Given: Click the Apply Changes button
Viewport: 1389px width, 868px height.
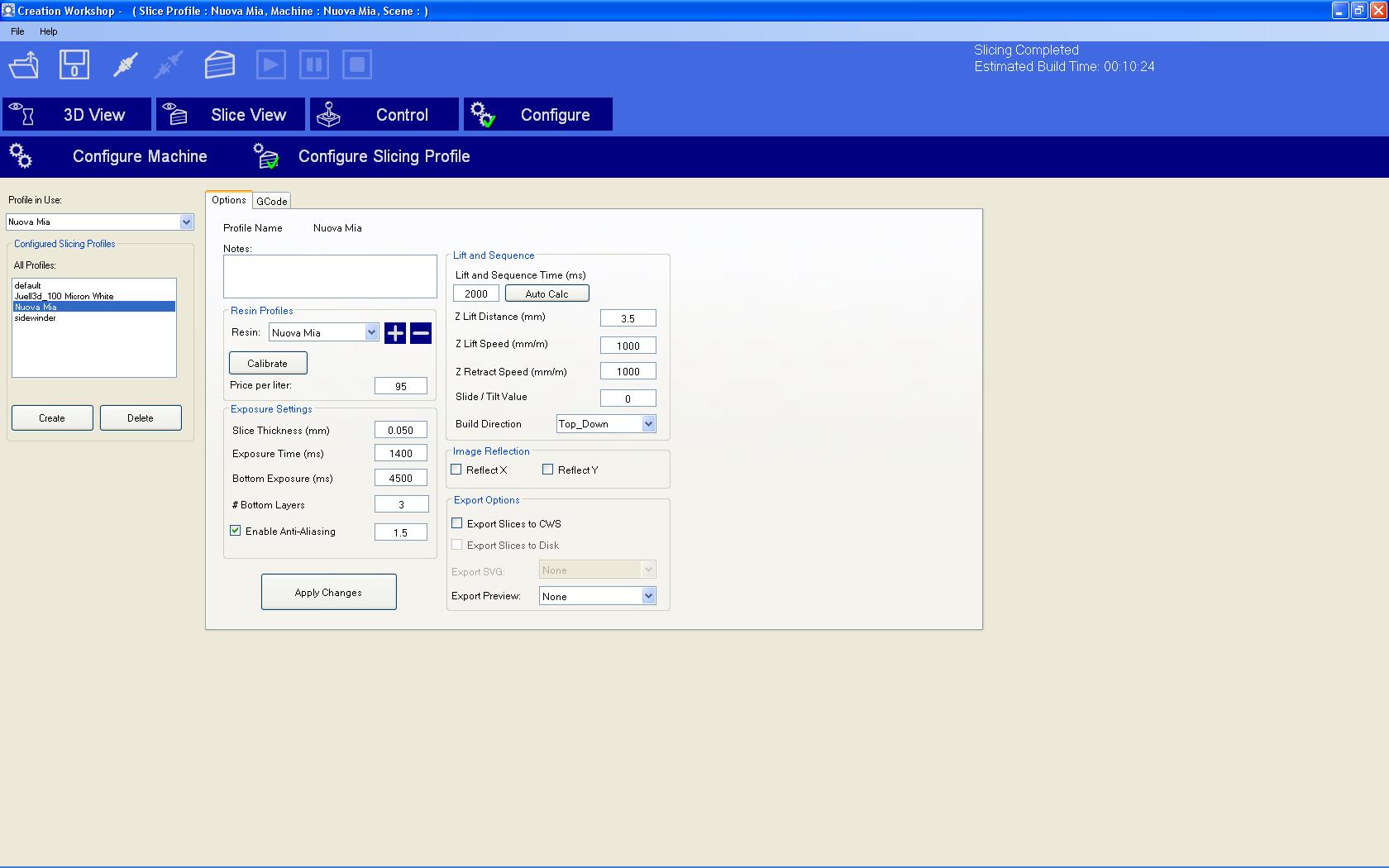Looking at the screenshot, I should 328,592.
